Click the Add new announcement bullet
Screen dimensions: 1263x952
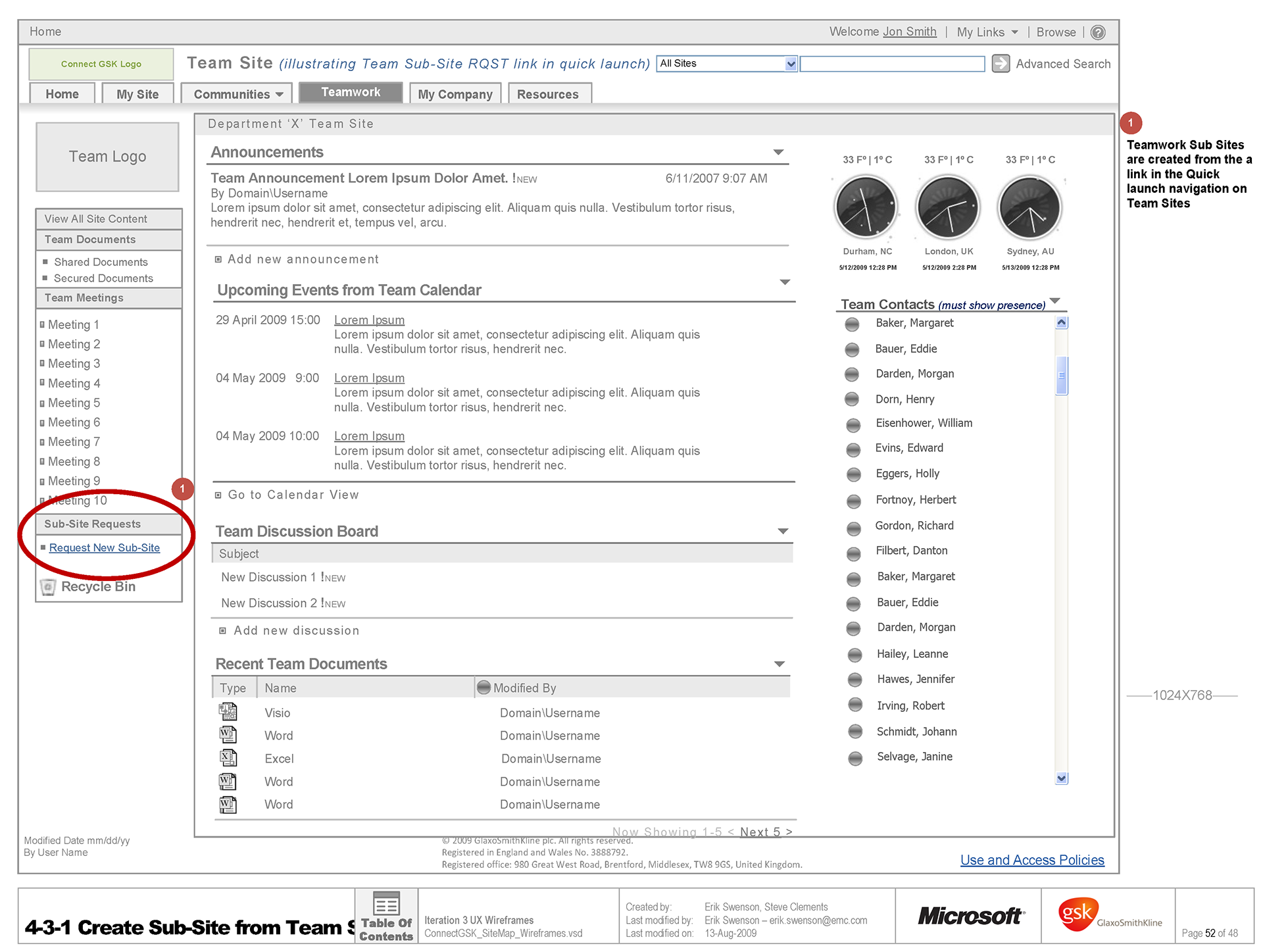tap(218, 259)
